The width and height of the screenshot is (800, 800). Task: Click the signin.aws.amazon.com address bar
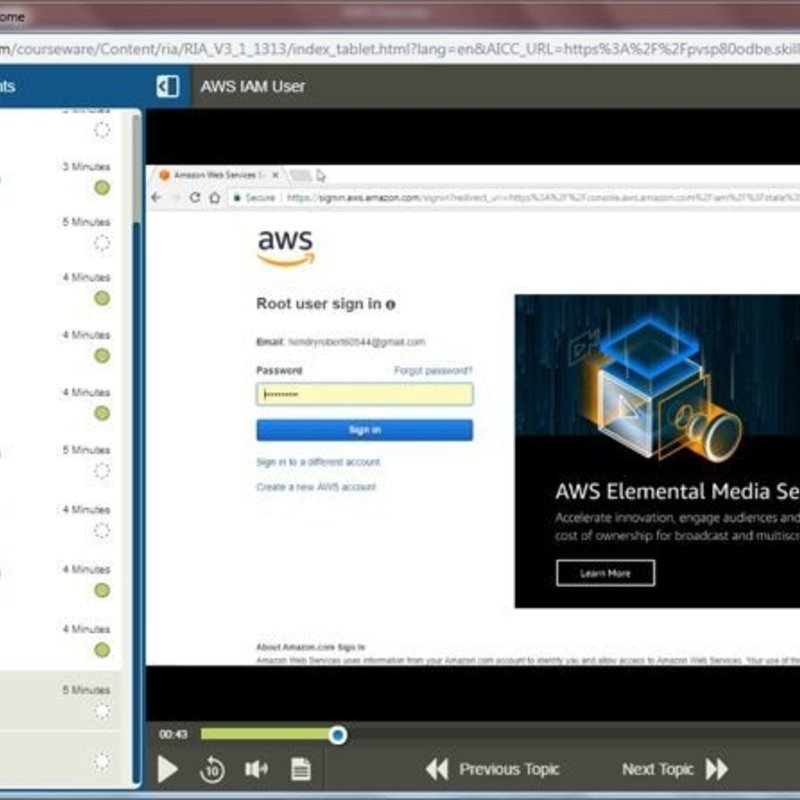click(x=515, y=197)
